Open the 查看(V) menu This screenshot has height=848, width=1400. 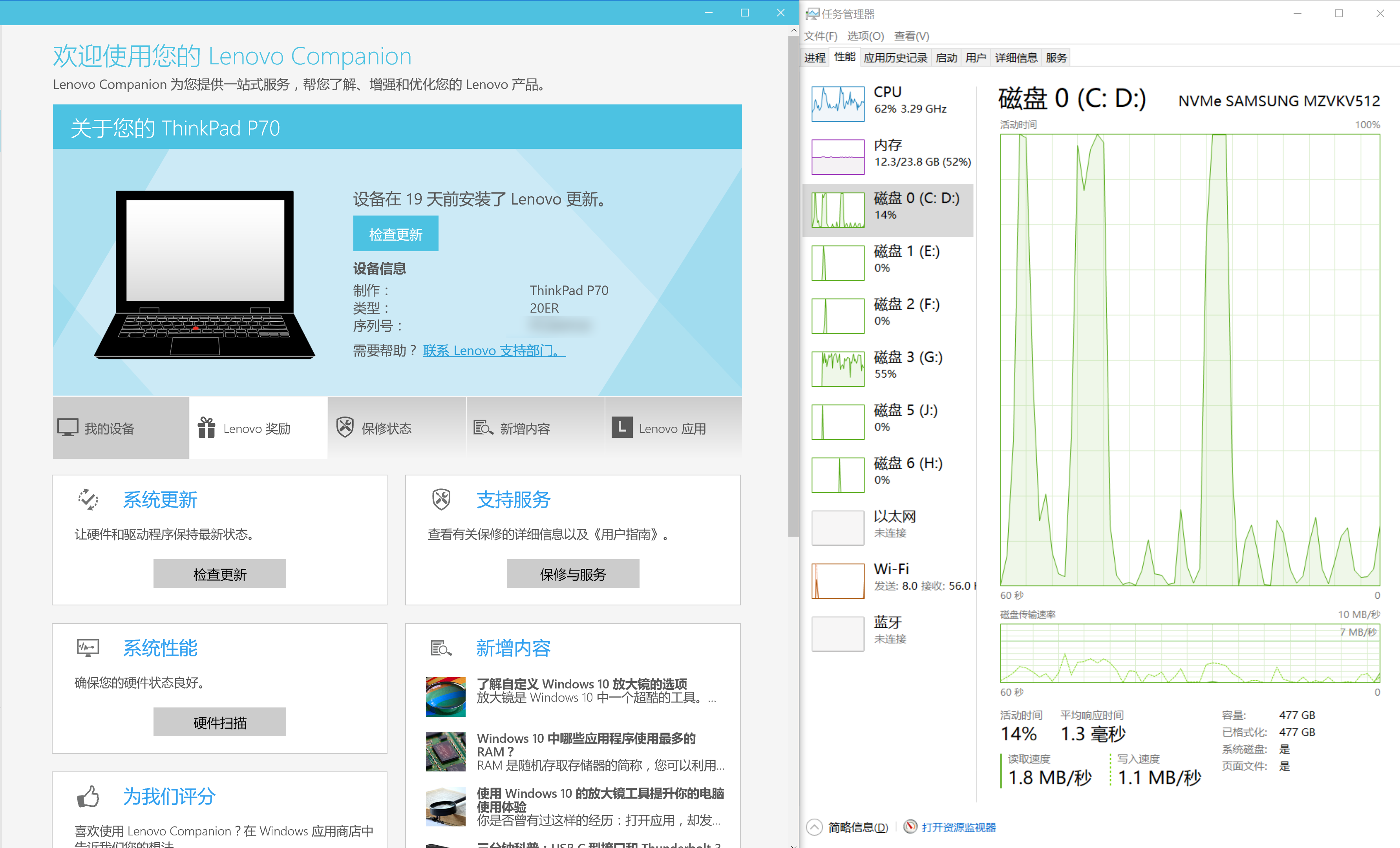pos(911,37)
